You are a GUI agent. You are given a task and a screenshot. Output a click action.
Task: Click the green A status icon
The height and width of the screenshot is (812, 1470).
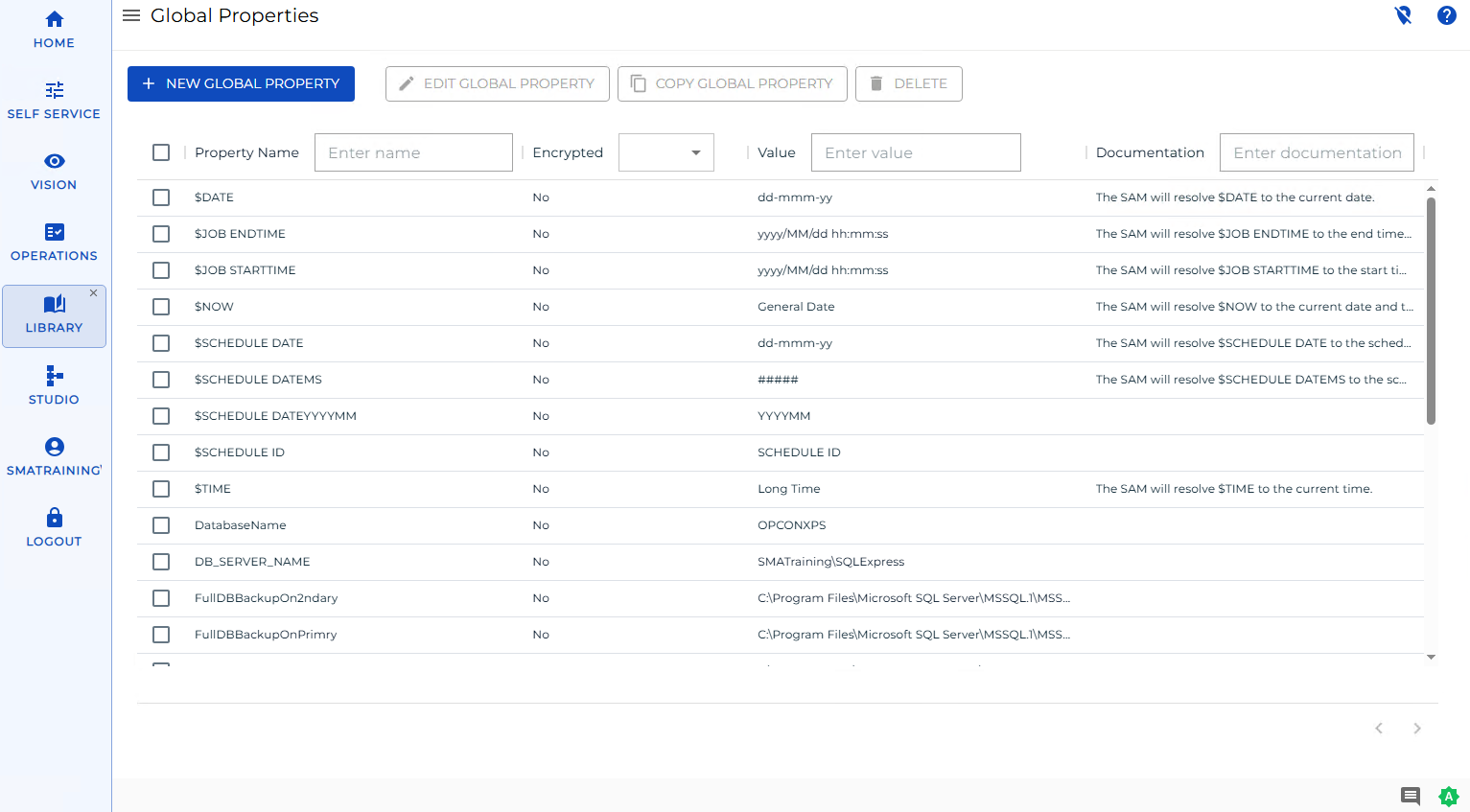click(1449, 796)
